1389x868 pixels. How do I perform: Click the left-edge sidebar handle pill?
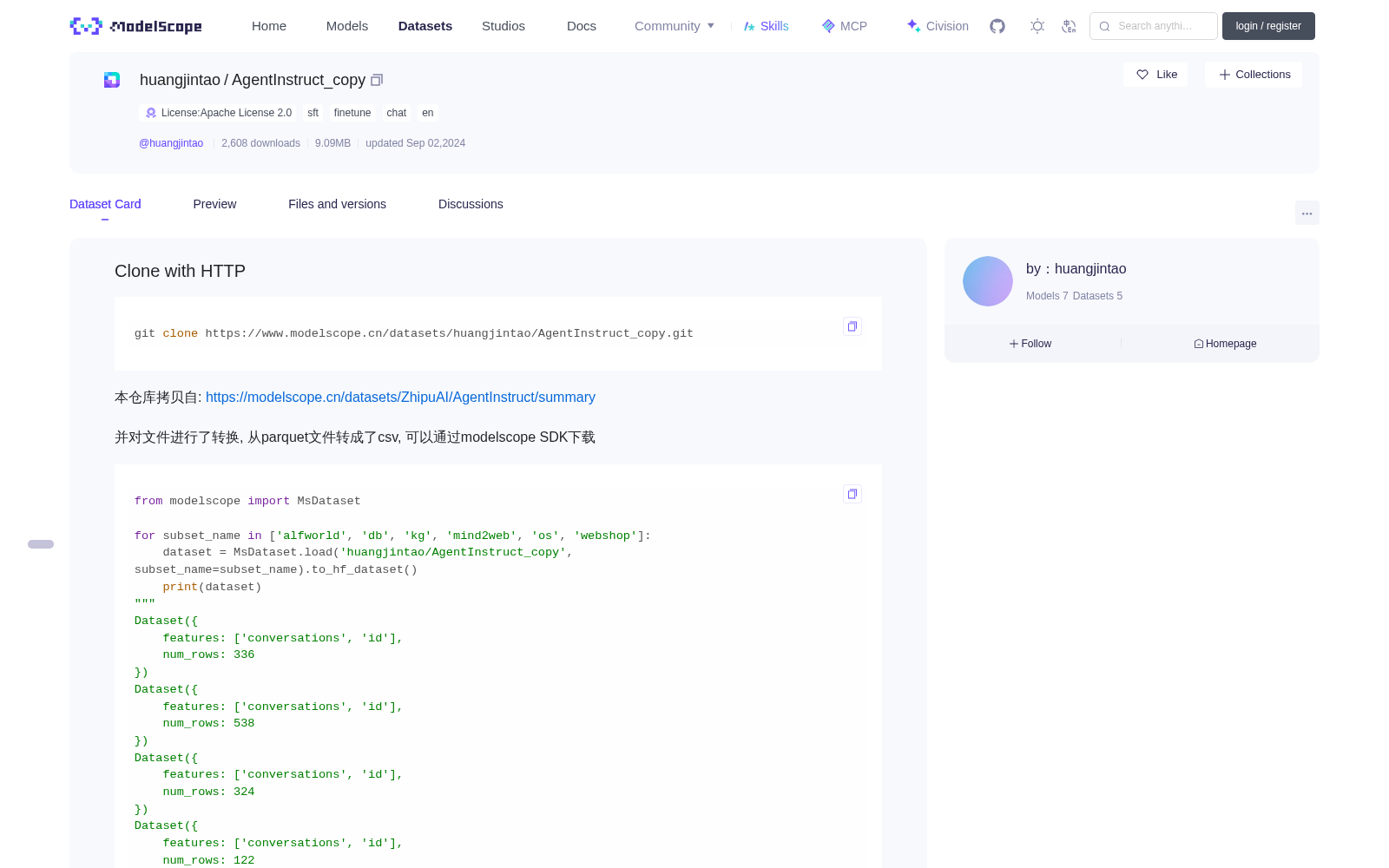[x=41, y=544]
